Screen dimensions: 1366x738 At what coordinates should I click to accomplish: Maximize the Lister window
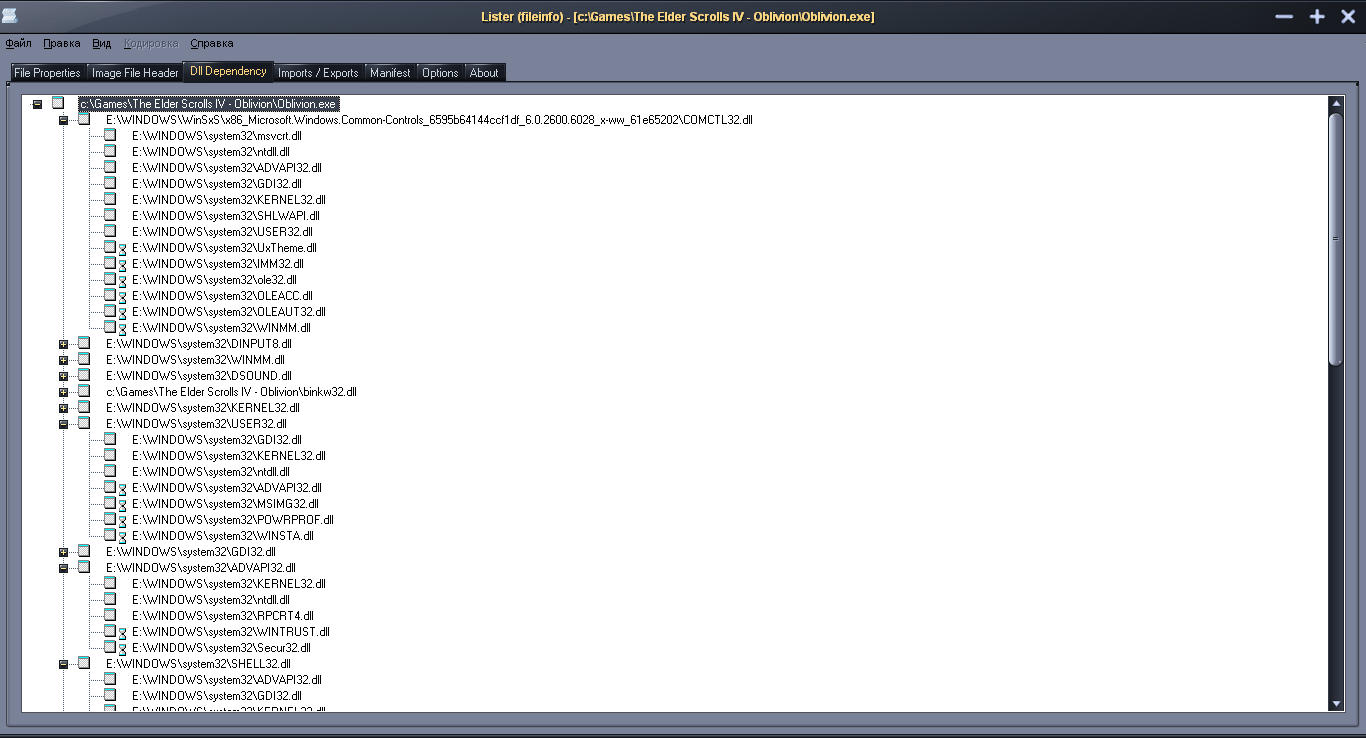[x=1317, y=16]
